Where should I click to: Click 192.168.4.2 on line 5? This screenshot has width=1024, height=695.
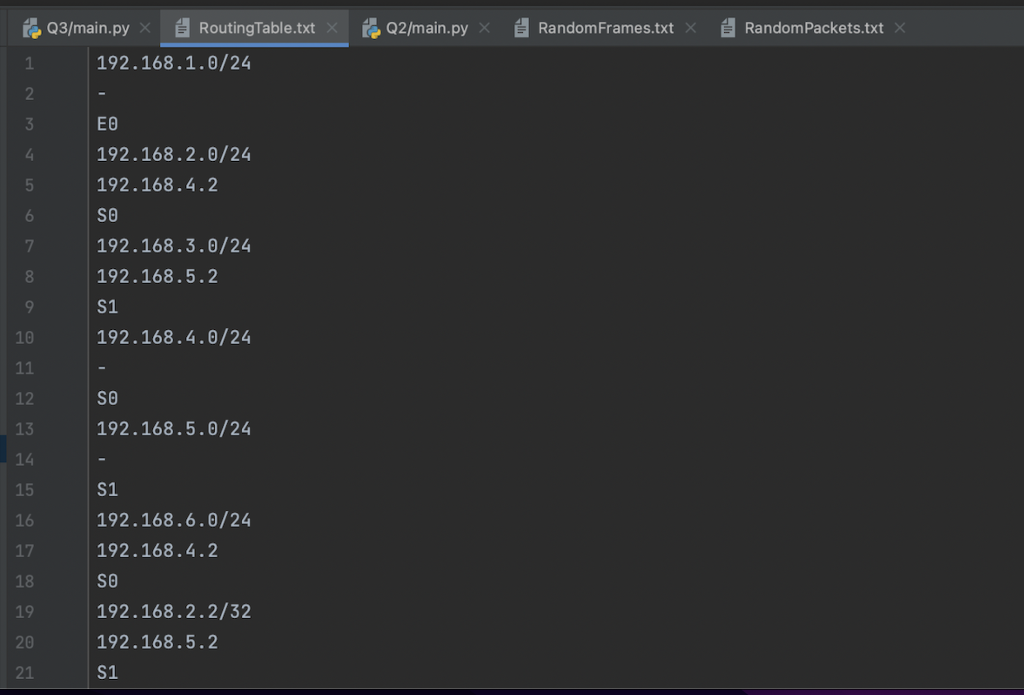[x=157, y=185]
